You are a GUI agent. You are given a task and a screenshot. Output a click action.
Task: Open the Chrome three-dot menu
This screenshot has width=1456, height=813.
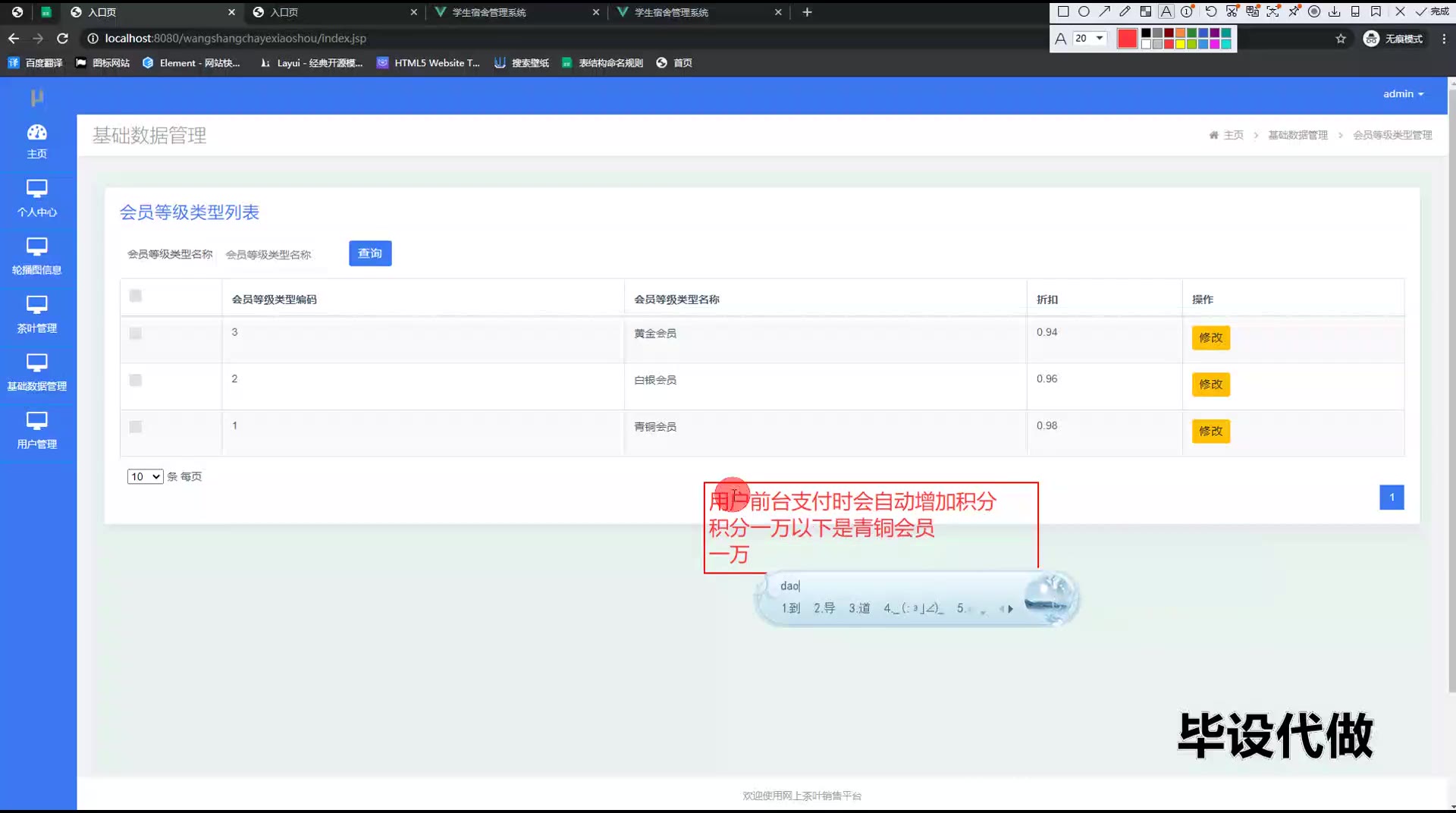coord(1444,39)
